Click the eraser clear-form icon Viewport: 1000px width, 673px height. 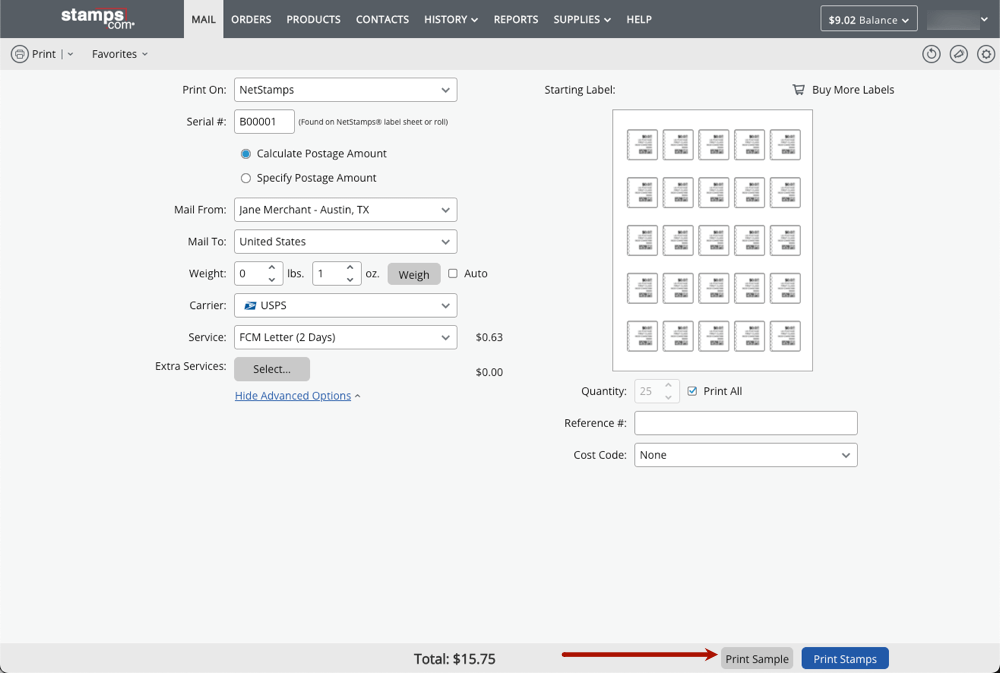tap(959, 54)
